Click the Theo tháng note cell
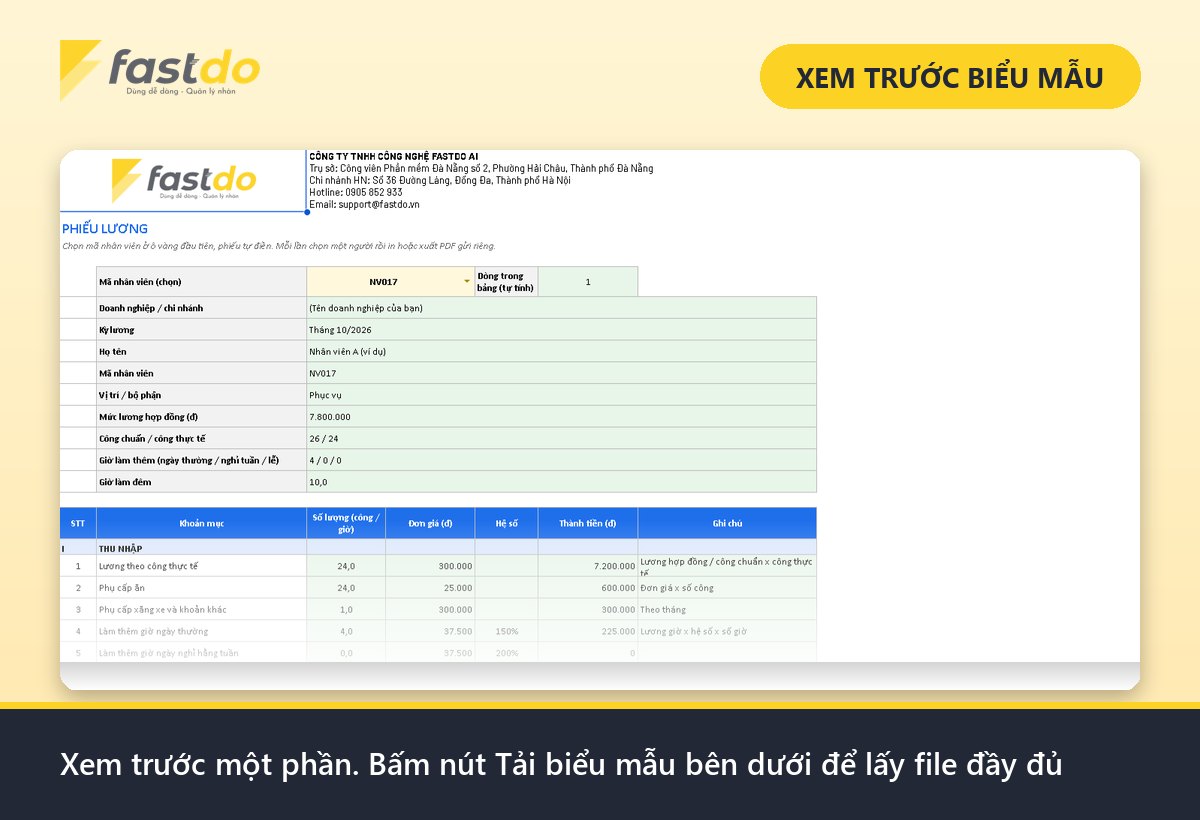The image size is (1200, 820). pos(727,609)
